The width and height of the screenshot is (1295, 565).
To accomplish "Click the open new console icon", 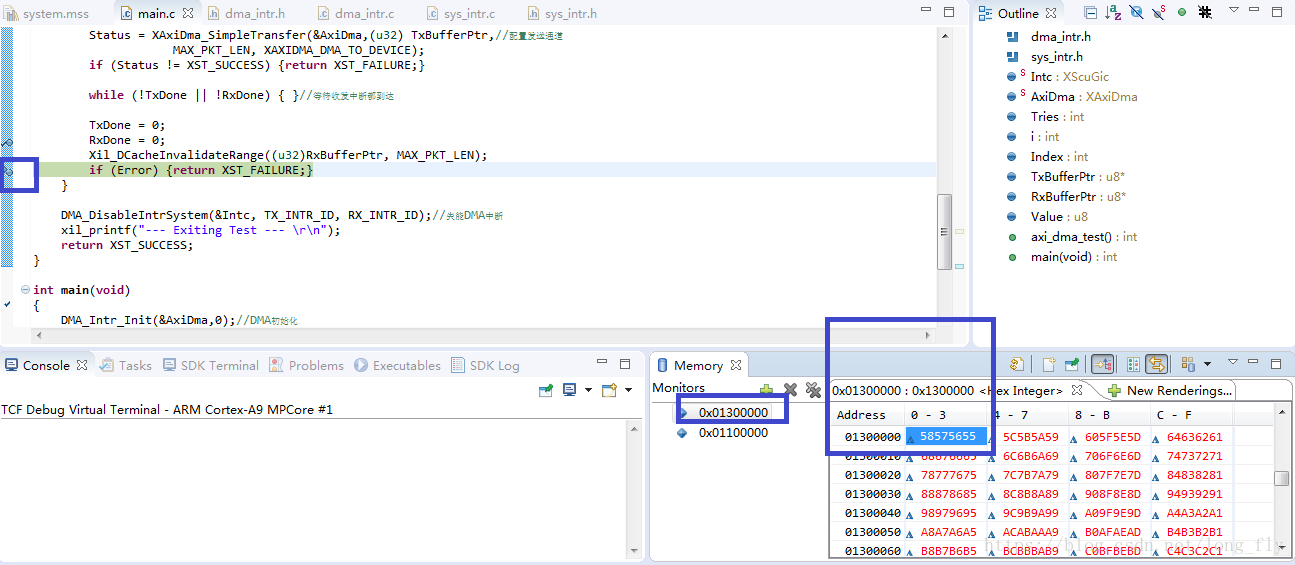I will (x=608, y=390).
